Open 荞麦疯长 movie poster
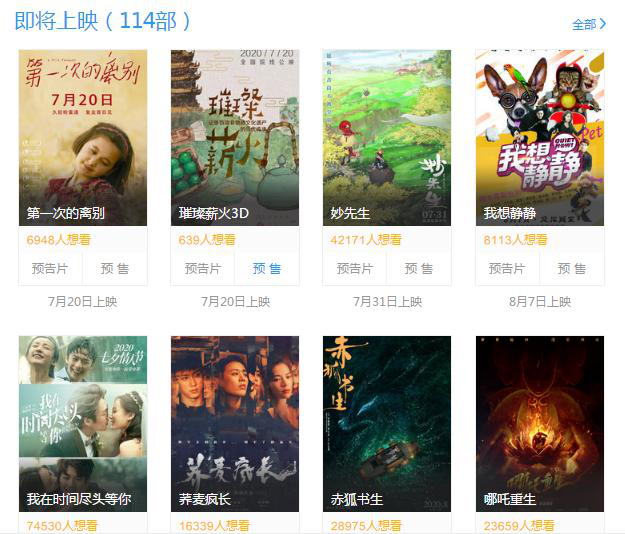Viewport: 625px width, 534px height. point(235,424)
